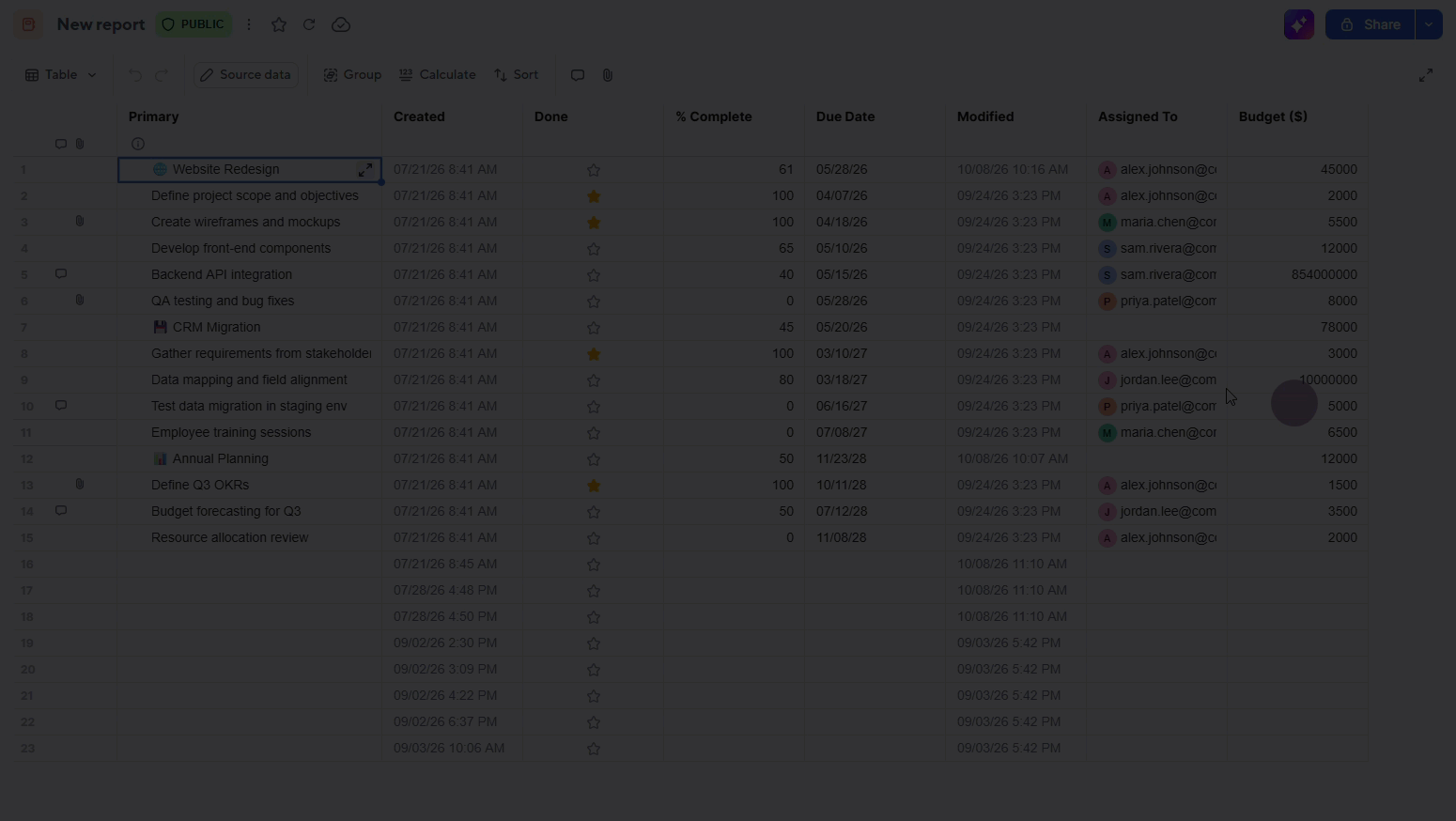Open the Table view dropdown
This screenshot has height=821, width=1456.
coord(61,75)
